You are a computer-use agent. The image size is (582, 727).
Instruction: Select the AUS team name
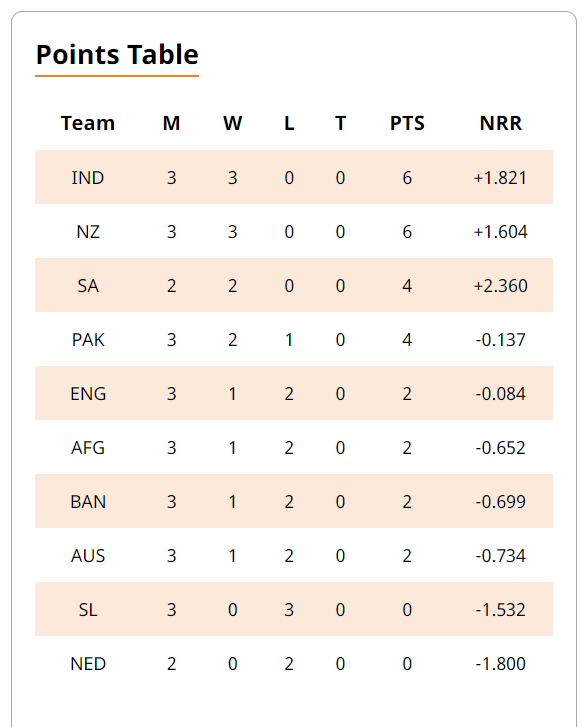pyautogui.click(x=88, y=555)
